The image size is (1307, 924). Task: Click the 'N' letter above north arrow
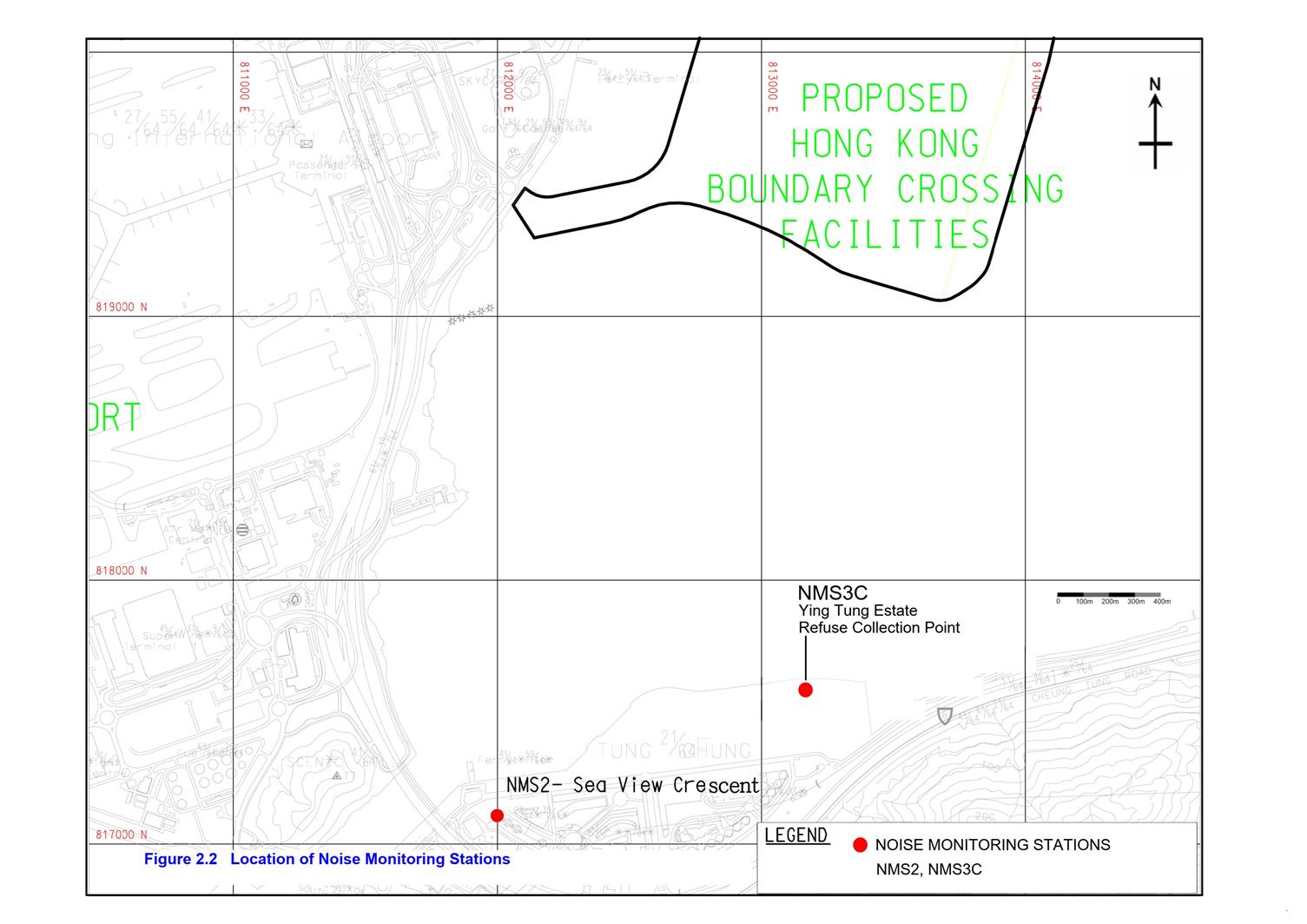coord(1155,84)
